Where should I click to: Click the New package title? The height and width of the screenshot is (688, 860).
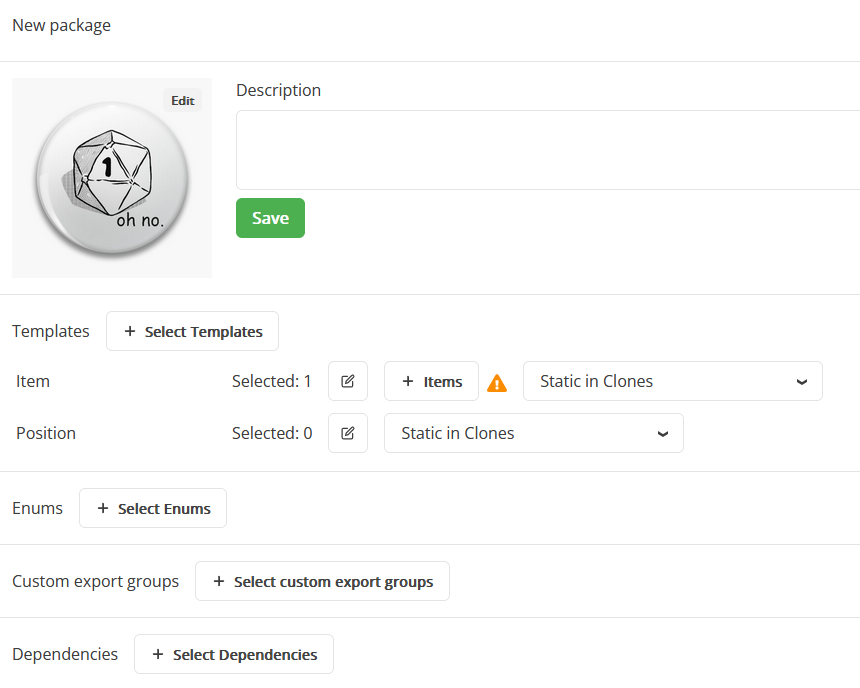click(61, 25)
